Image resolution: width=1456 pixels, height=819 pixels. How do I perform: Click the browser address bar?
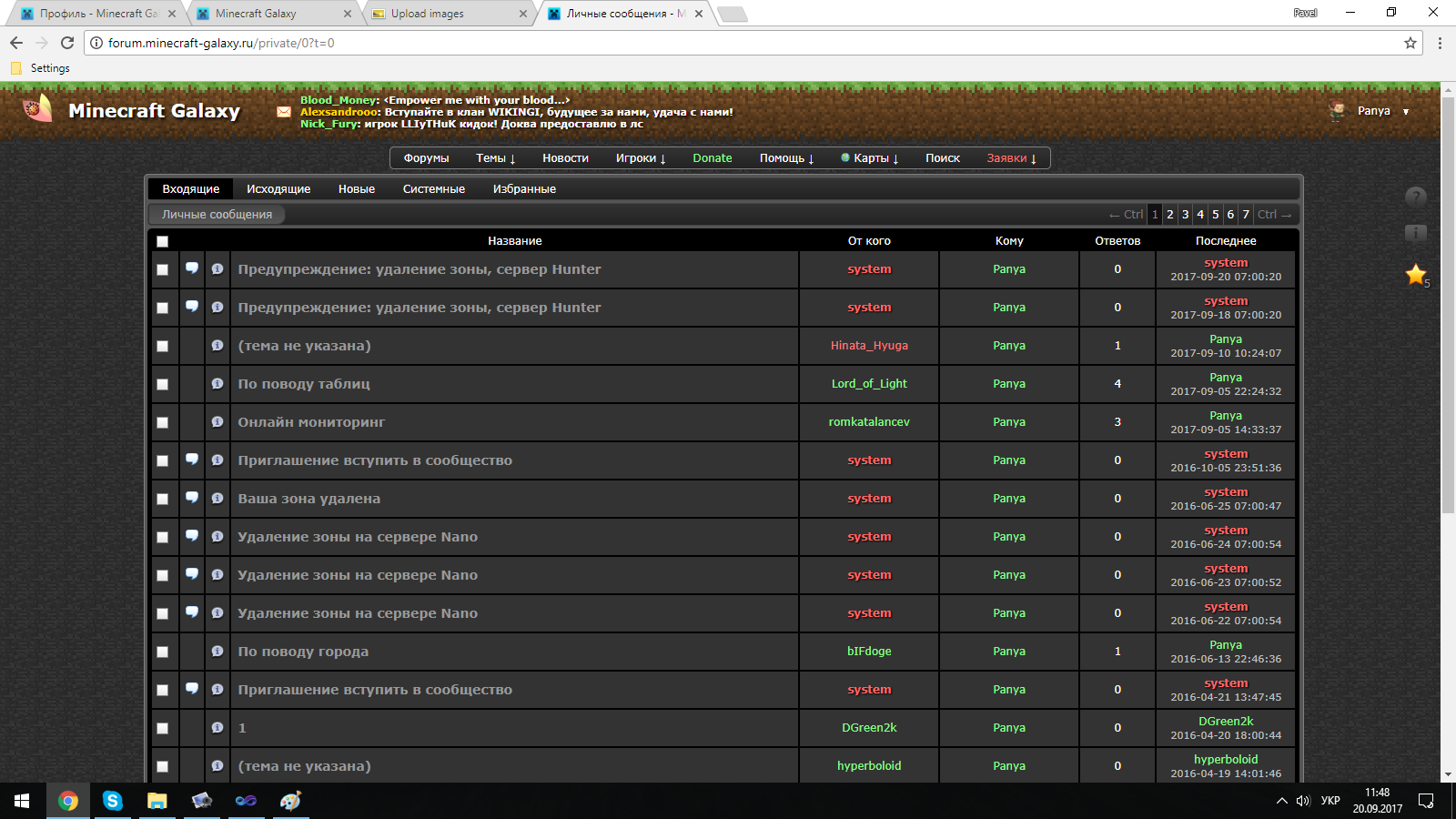pyautogui.click(x=728, y=43)
